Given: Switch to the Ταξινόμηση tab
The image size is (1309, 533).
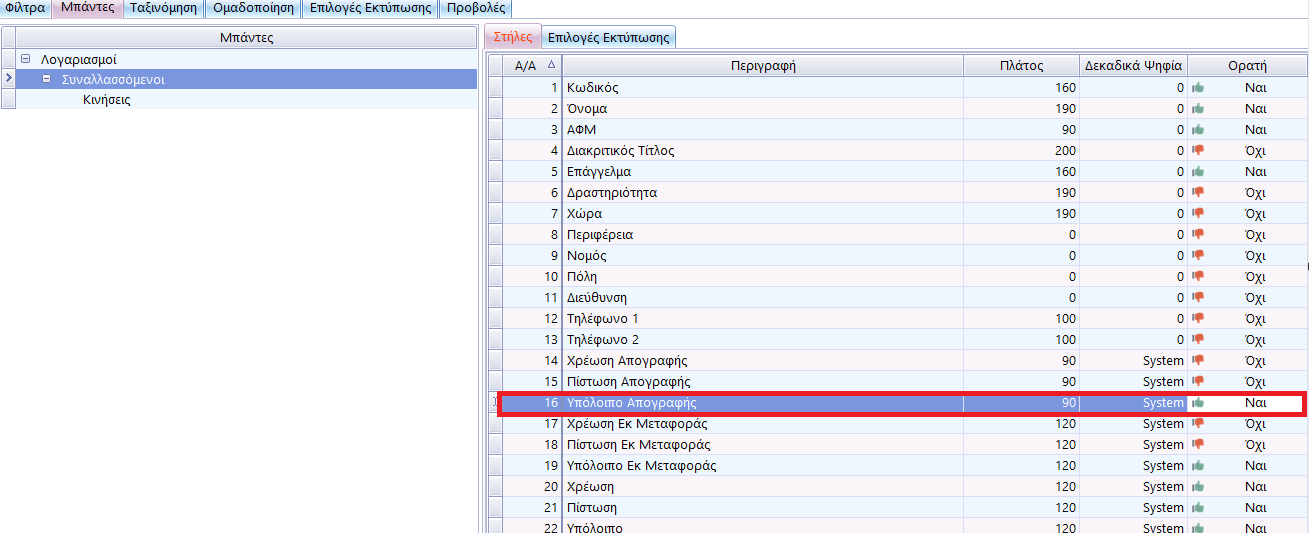Looking at the screenshot, I should coord(164,8).
